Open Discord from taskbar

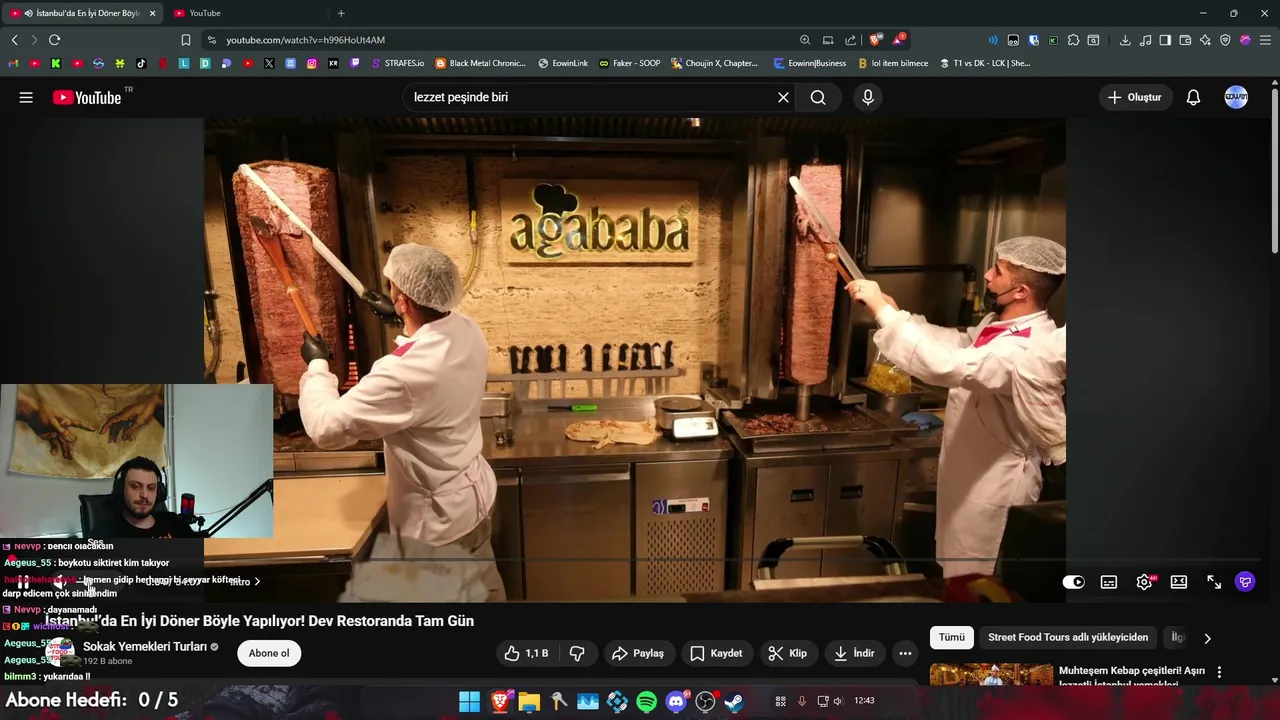click(x=677, y=702)
